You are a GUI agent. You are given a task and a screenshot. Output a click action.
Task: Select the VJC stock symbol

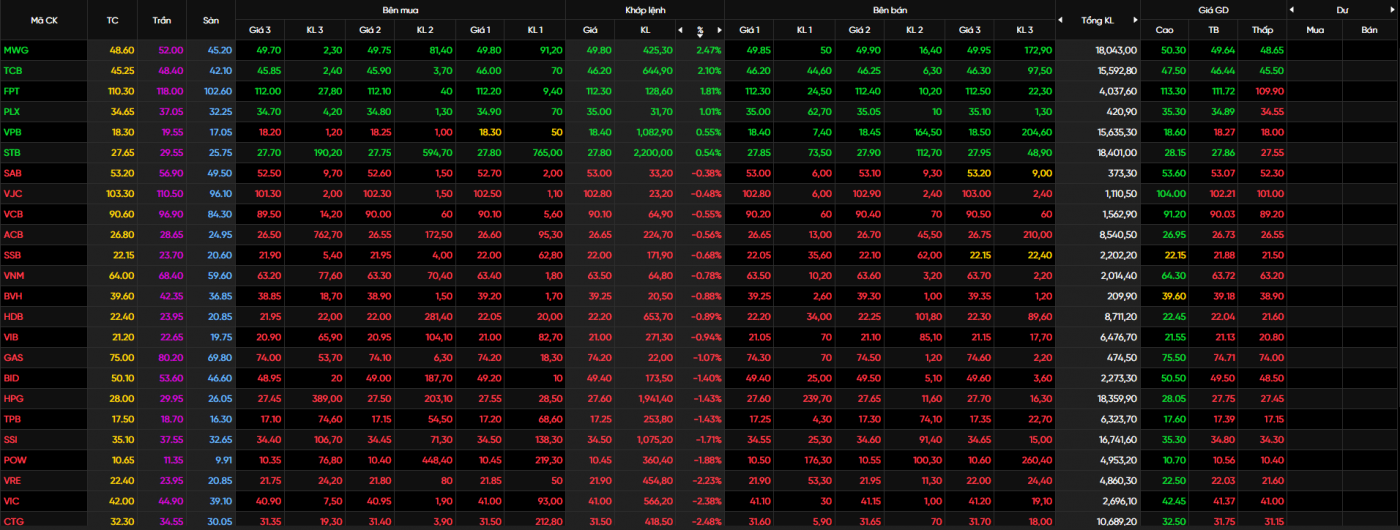pos(13,194)
